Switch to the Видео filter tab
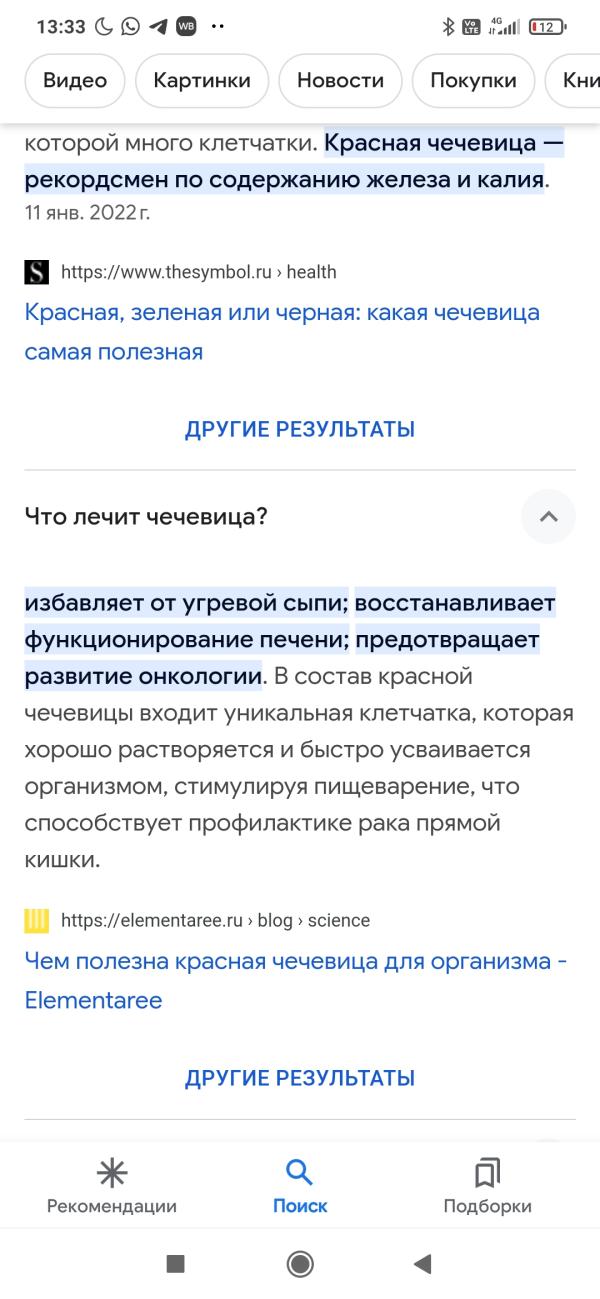 75,81
